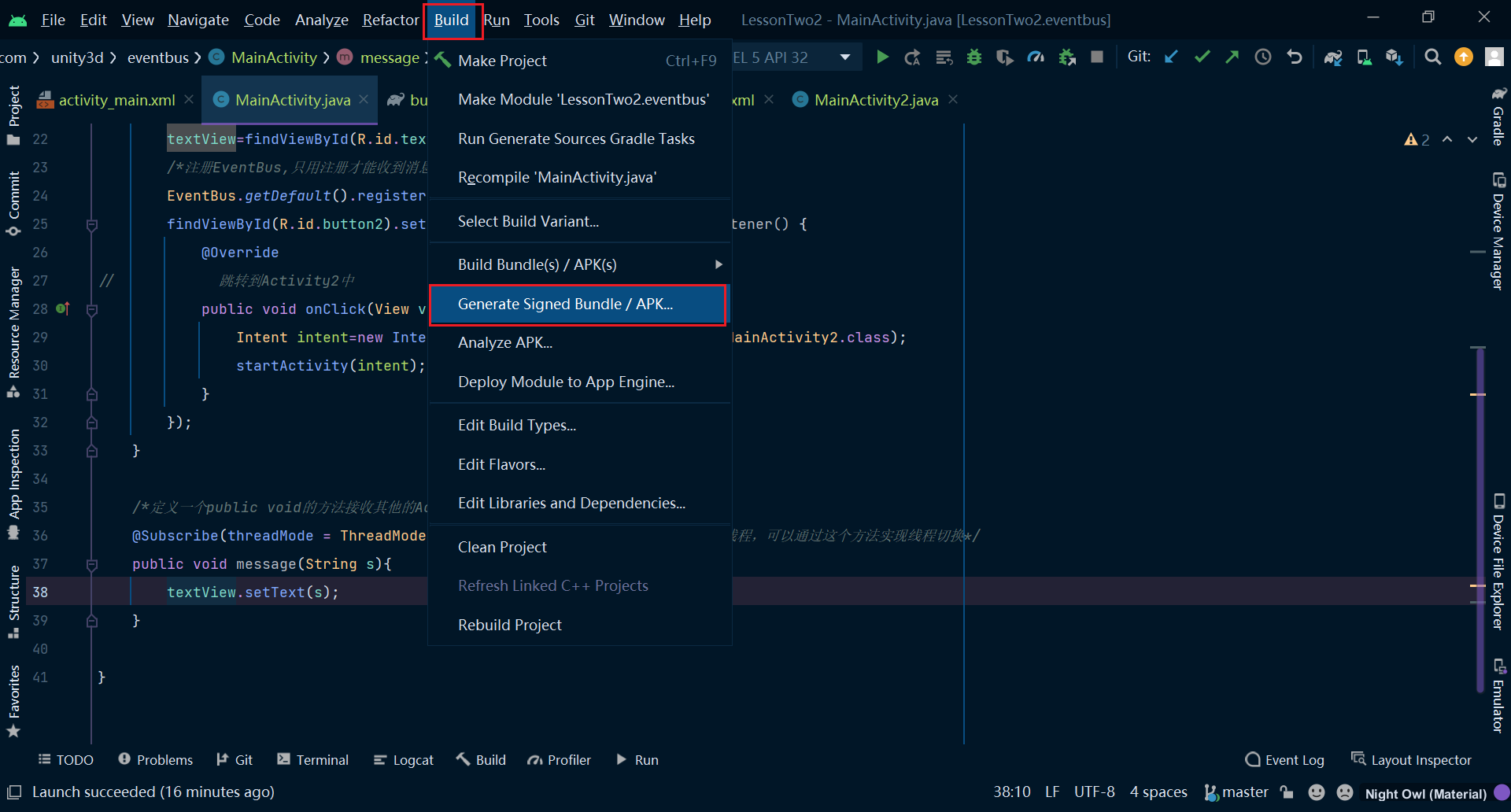This screenshot has width=1511, height=812.
Task: Toggle the Commit tool window
Action: pyautogui.click(x=13, y=203)
